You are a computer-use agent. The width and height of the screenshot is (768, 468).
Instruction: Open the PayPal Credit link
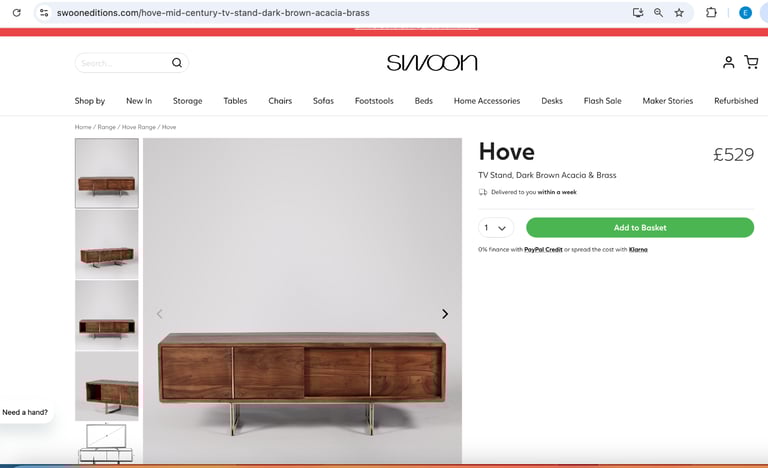point(543,249)
